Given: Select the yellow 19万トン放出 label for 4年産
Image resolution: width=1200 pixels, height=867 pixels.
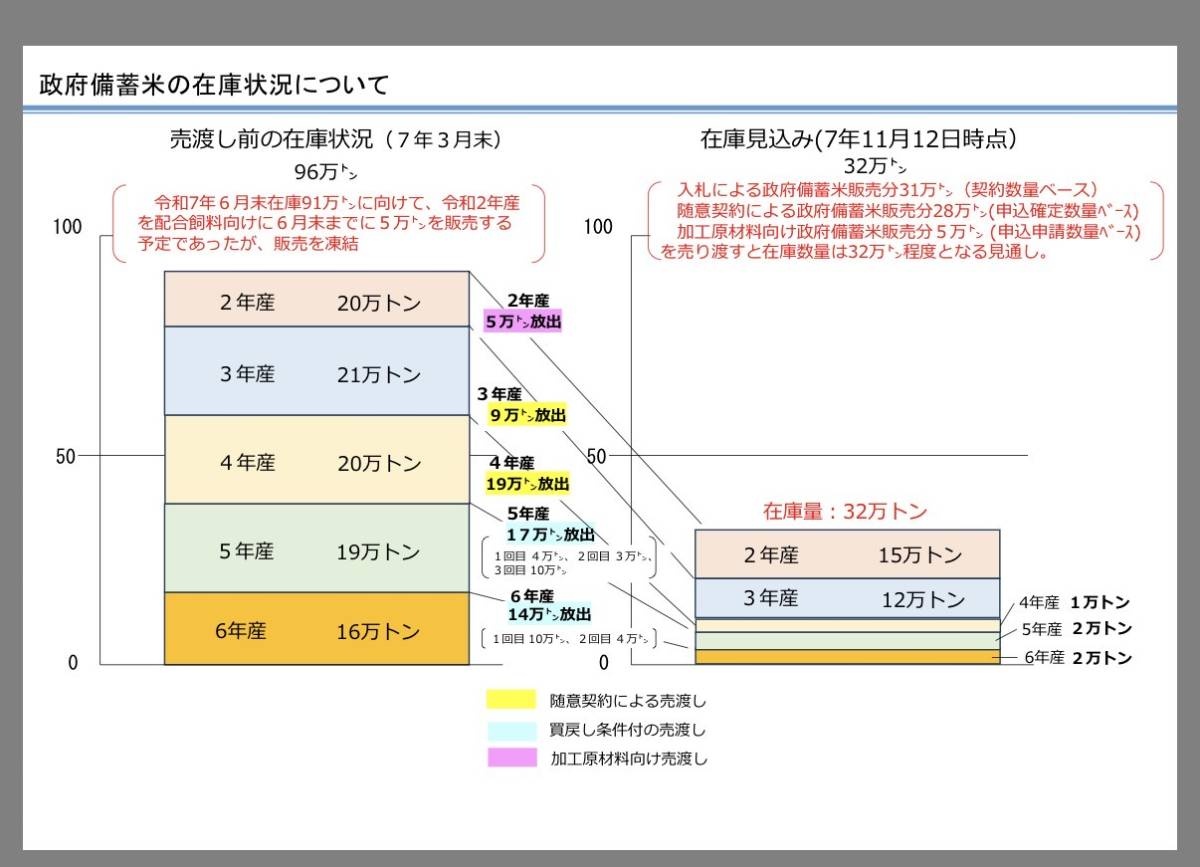Looking at the screenshot, I should click(527, 484).
